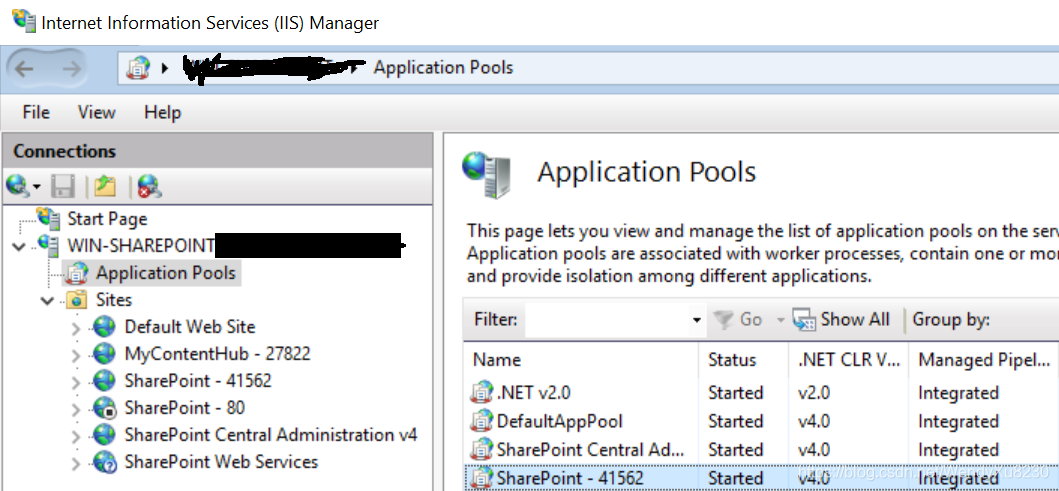Click the Default Web Site globe icon
The height and width of the screenshot is (491, 1059).
click(x=104, y=327)
